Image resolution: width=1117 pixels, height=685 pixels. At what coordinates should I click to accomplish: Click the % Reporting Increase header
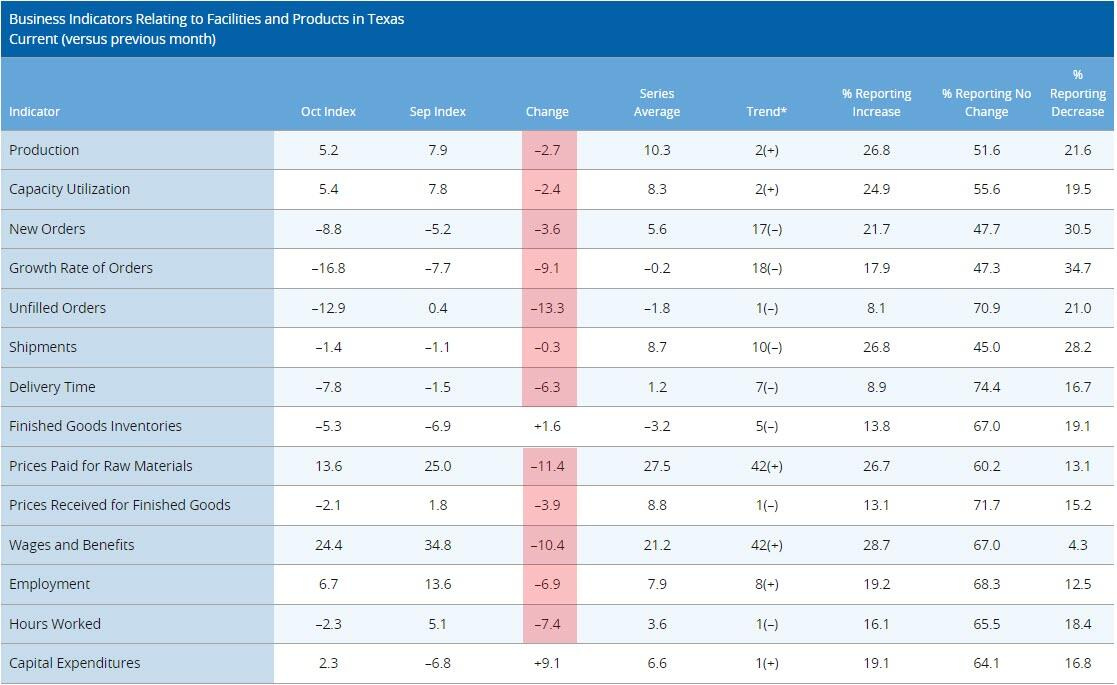click(x=876, y=103)
